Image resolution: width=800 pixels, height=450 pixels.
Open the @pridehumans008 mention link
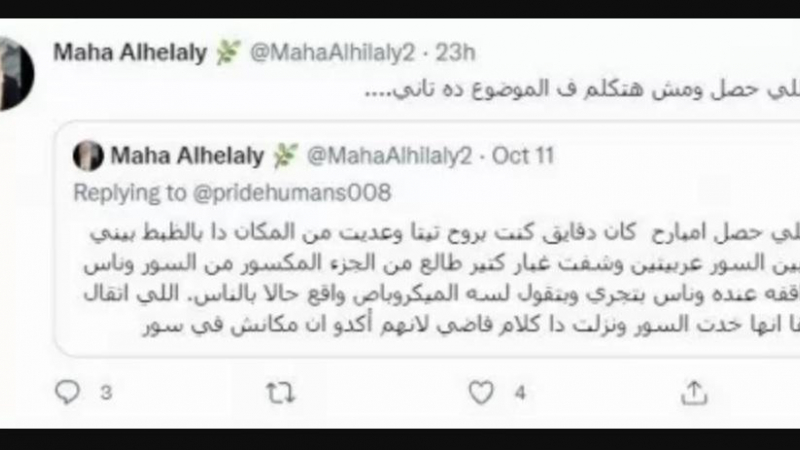tap(292, 193)
